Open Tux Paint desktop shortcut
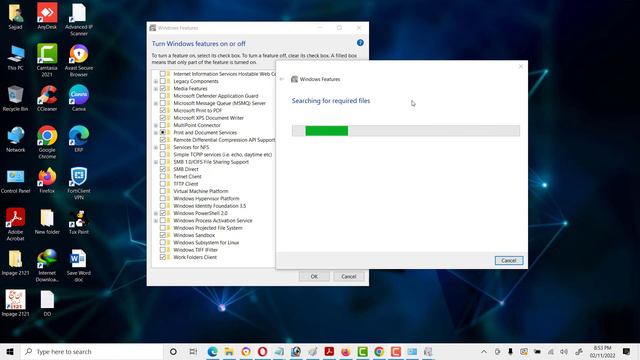 click(x=79, y=221)
